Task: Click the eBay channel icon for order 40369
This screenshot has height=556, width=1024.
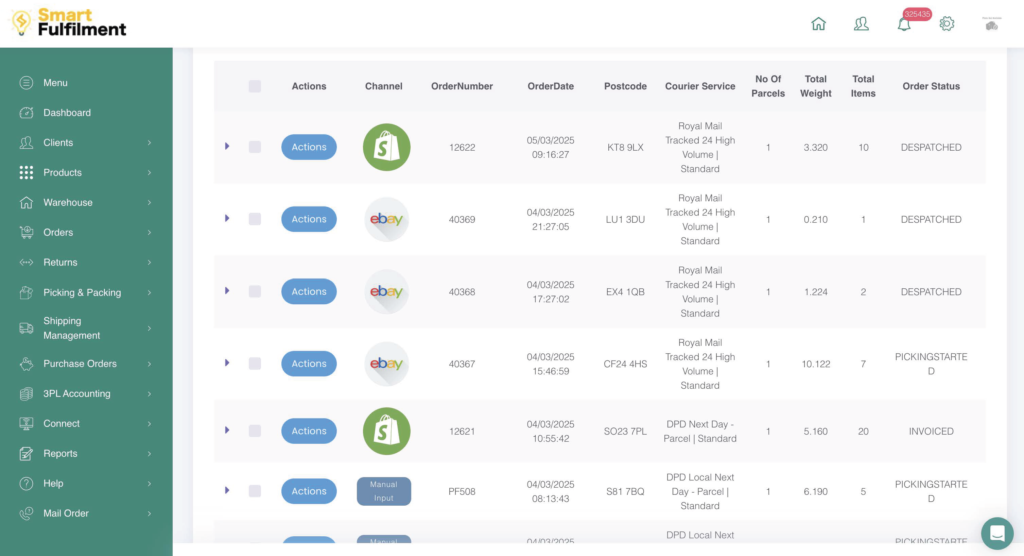Action: pyautogui.click(x=386, y=219)
